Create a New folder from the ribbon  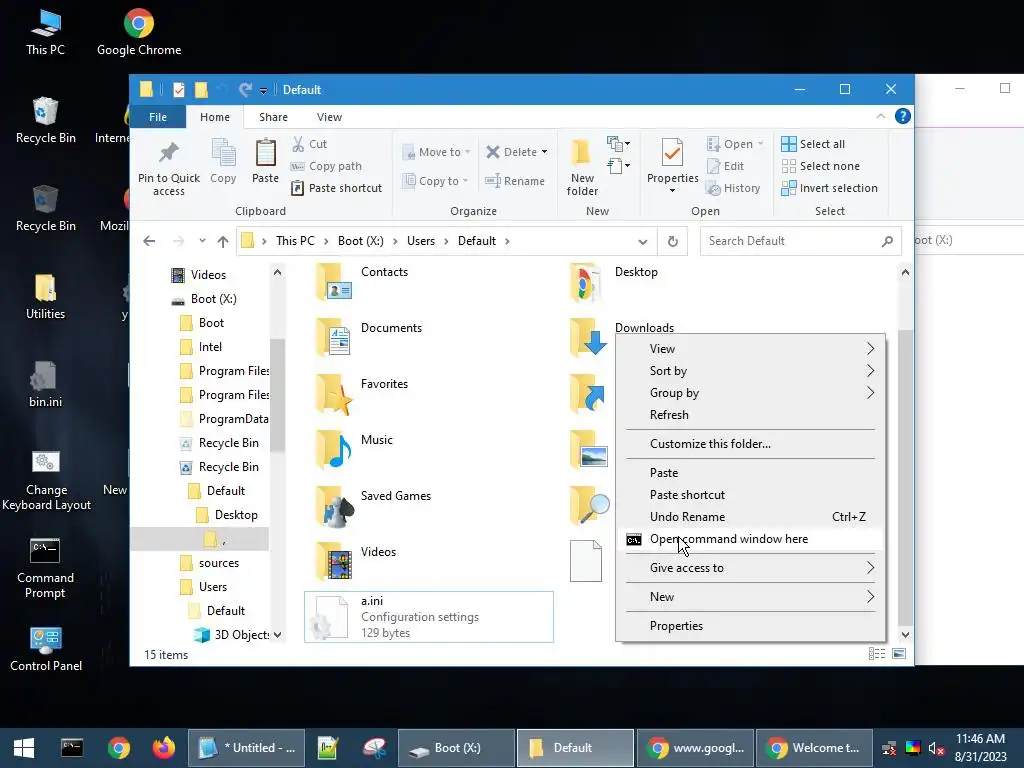point(582,167)
